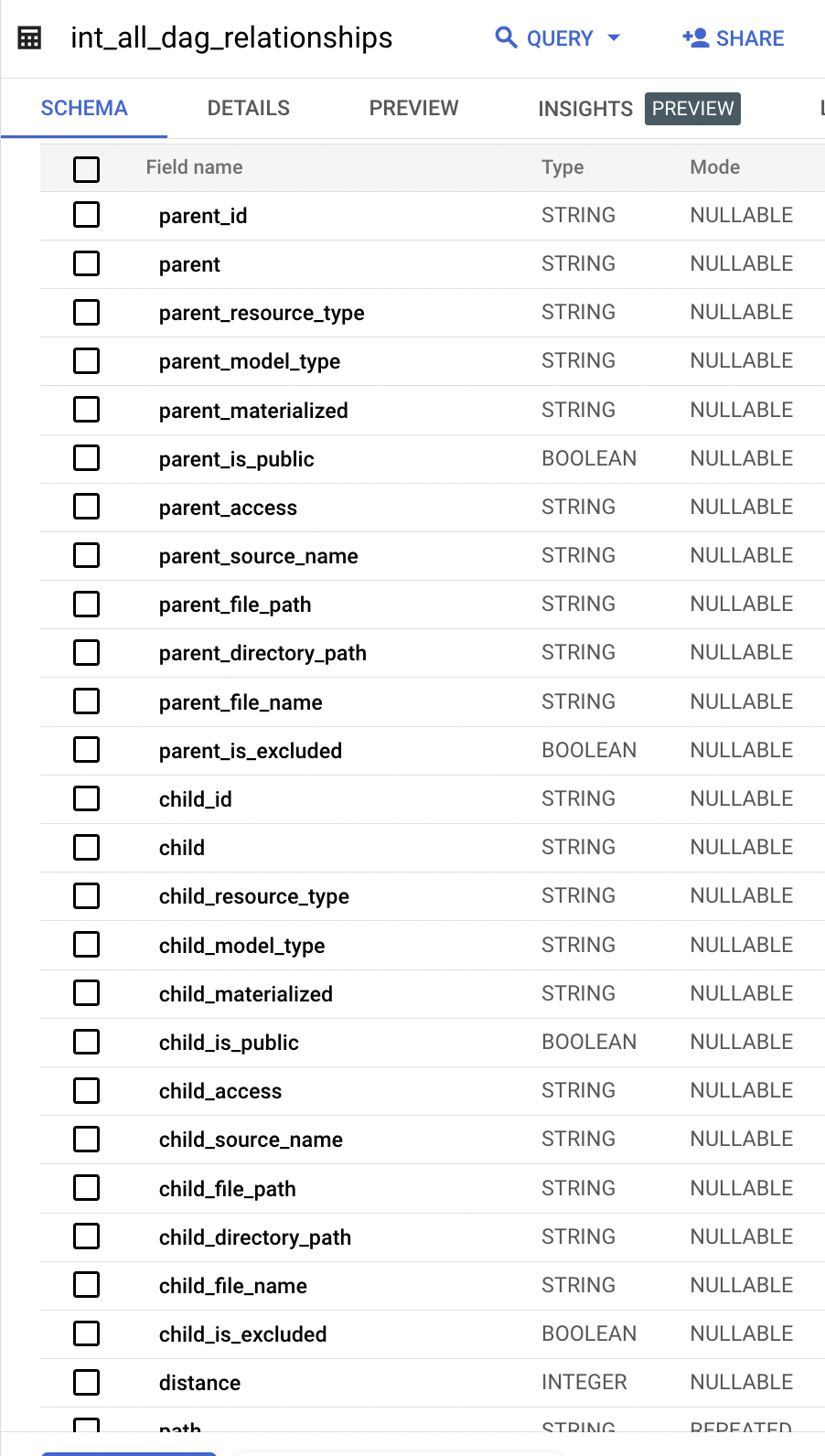Check the parent_id field checkbox
The width and height of the screenshot is (825, 1456).
pyautogui.click(x=86, y=215)
